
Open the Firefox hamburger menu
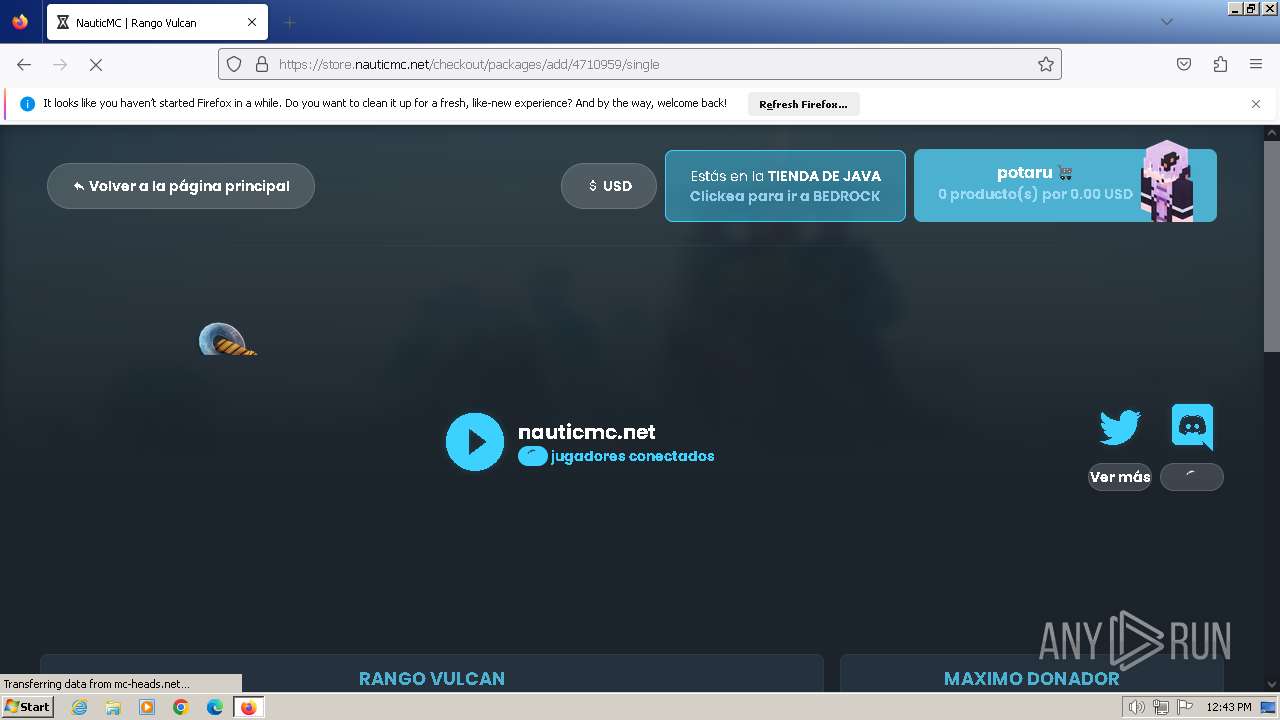[1256, 64]
